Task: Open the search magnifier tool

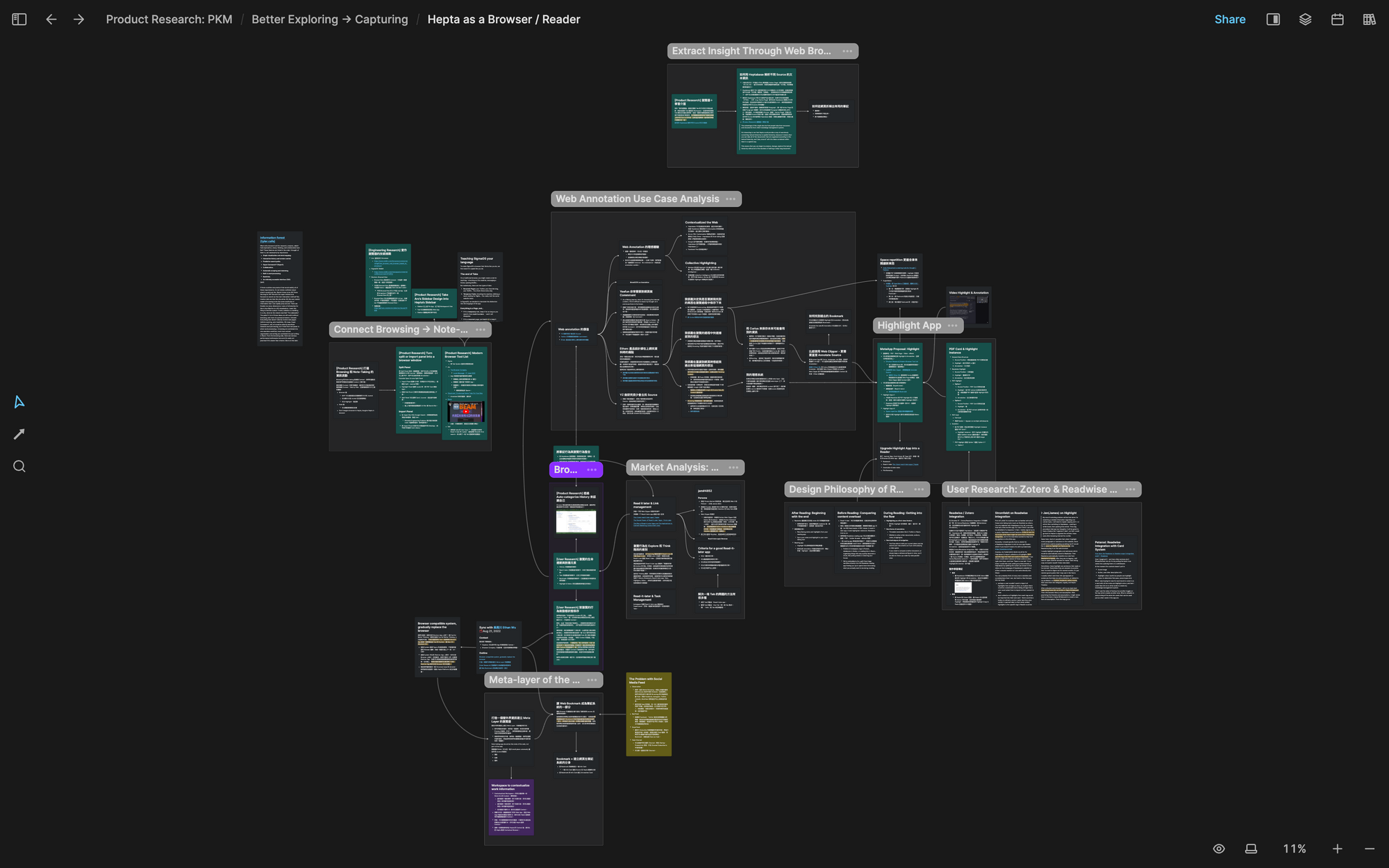Action: [19, 467]
